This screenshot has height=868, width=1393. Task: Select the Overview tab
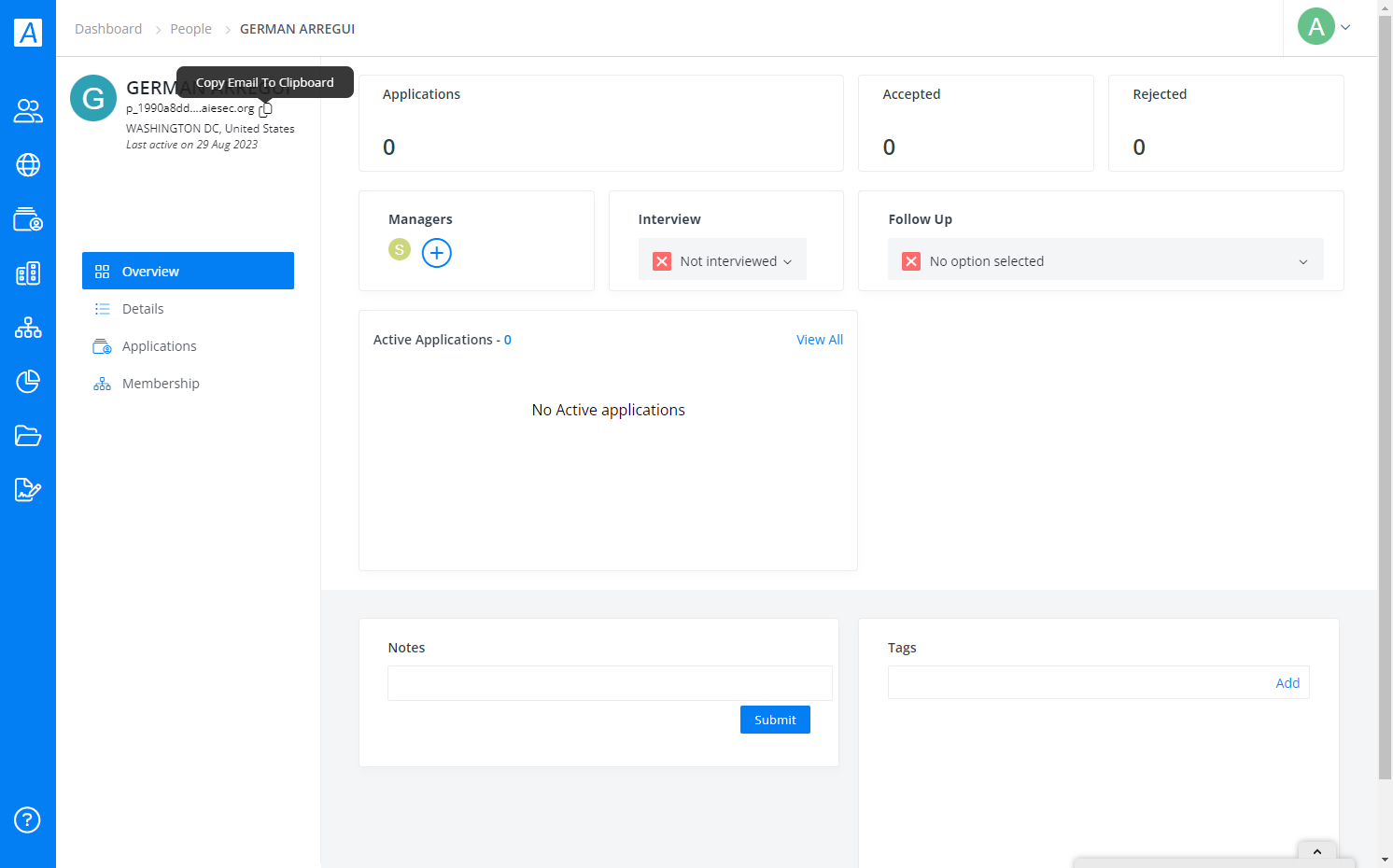click(x=188, y=271)
